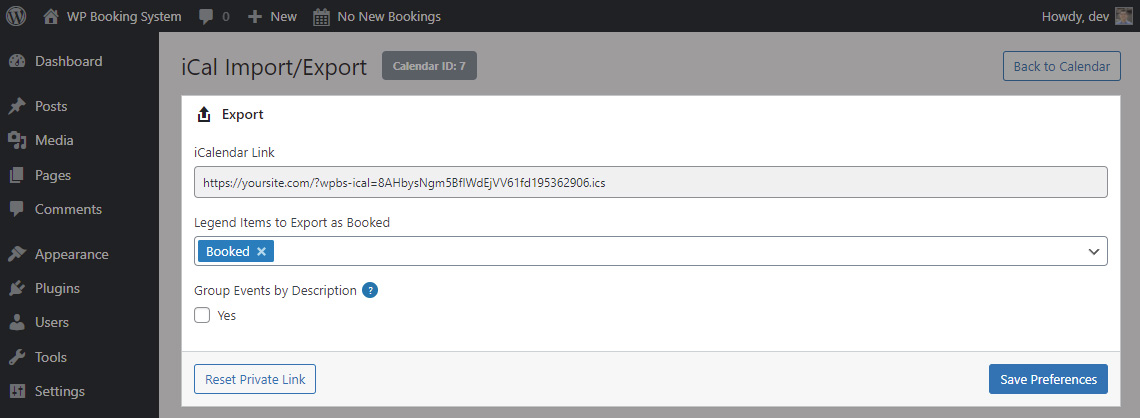
Task: Enable the Group Events by Description checkbox
Action: pyautogui.click(x=202, y=315)
